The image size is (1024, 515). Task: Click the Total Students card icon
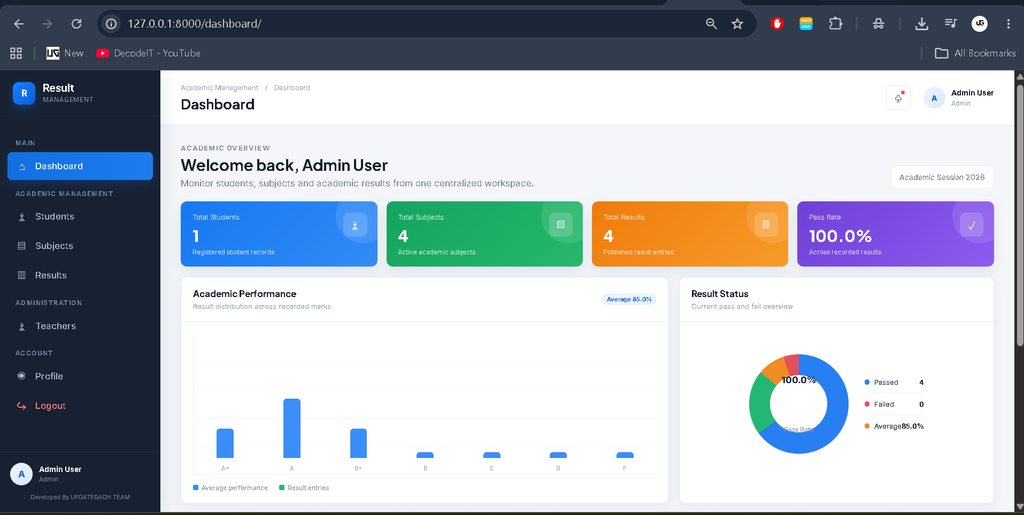coord(355,225)
